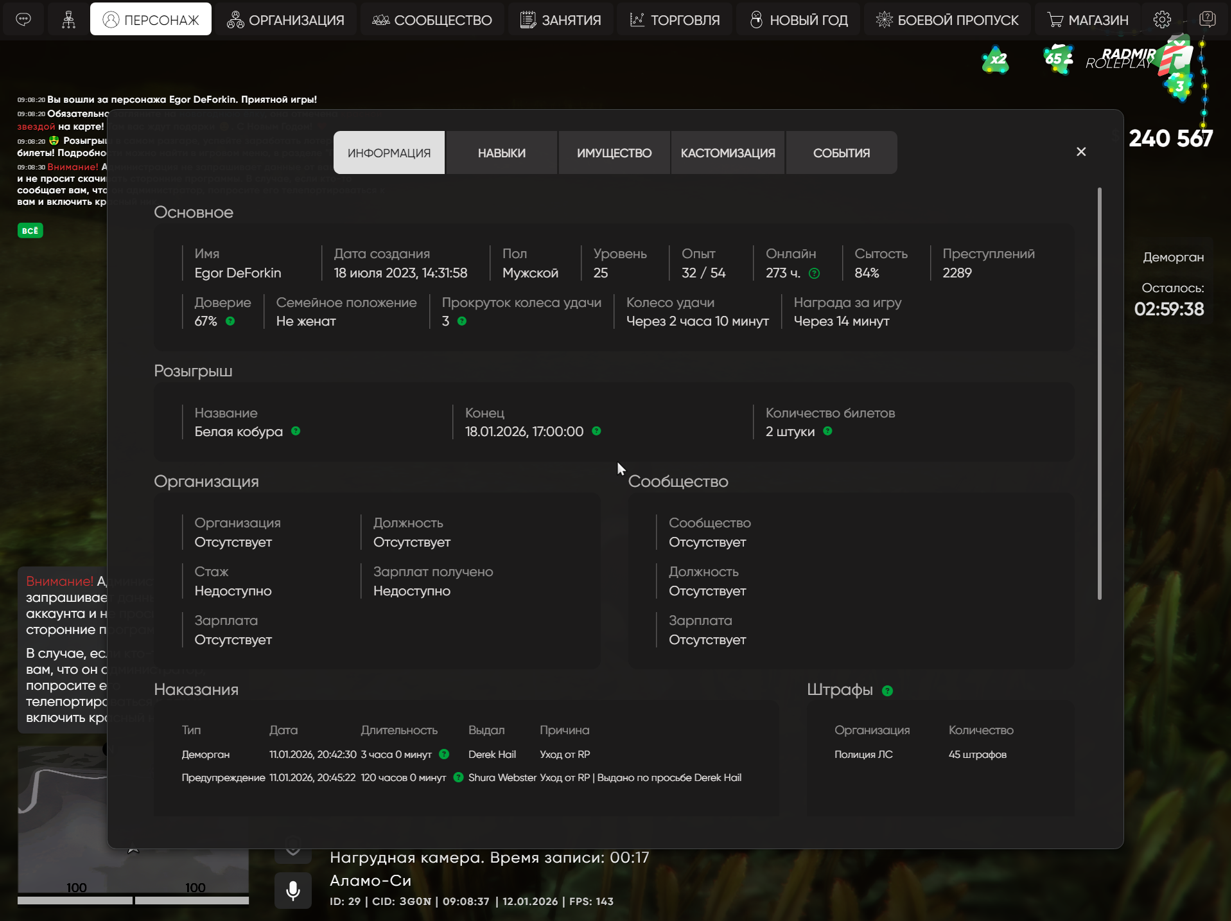Open settings gear icon in top bar

(1162, 19)
